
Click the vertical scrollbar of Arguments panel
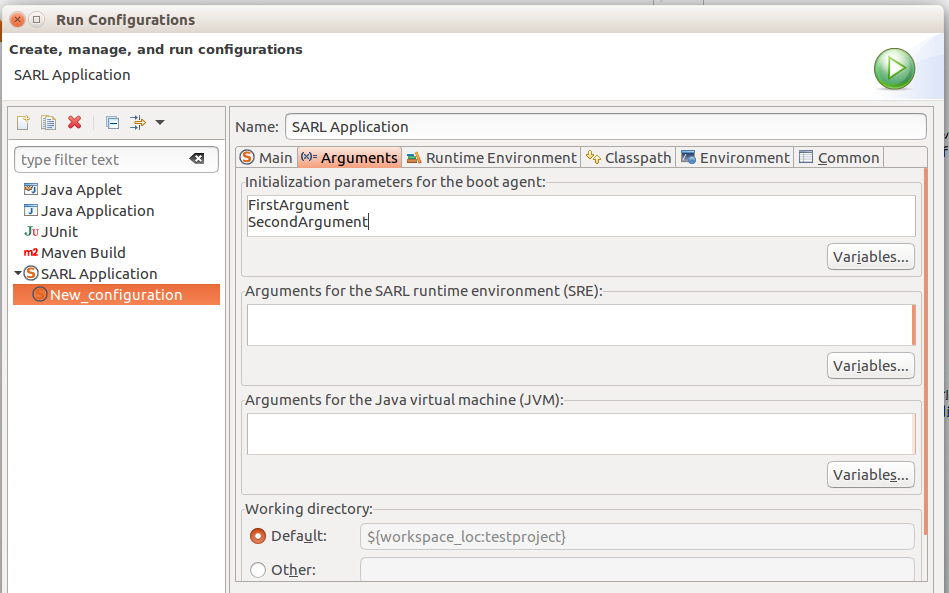click(925, 351)
